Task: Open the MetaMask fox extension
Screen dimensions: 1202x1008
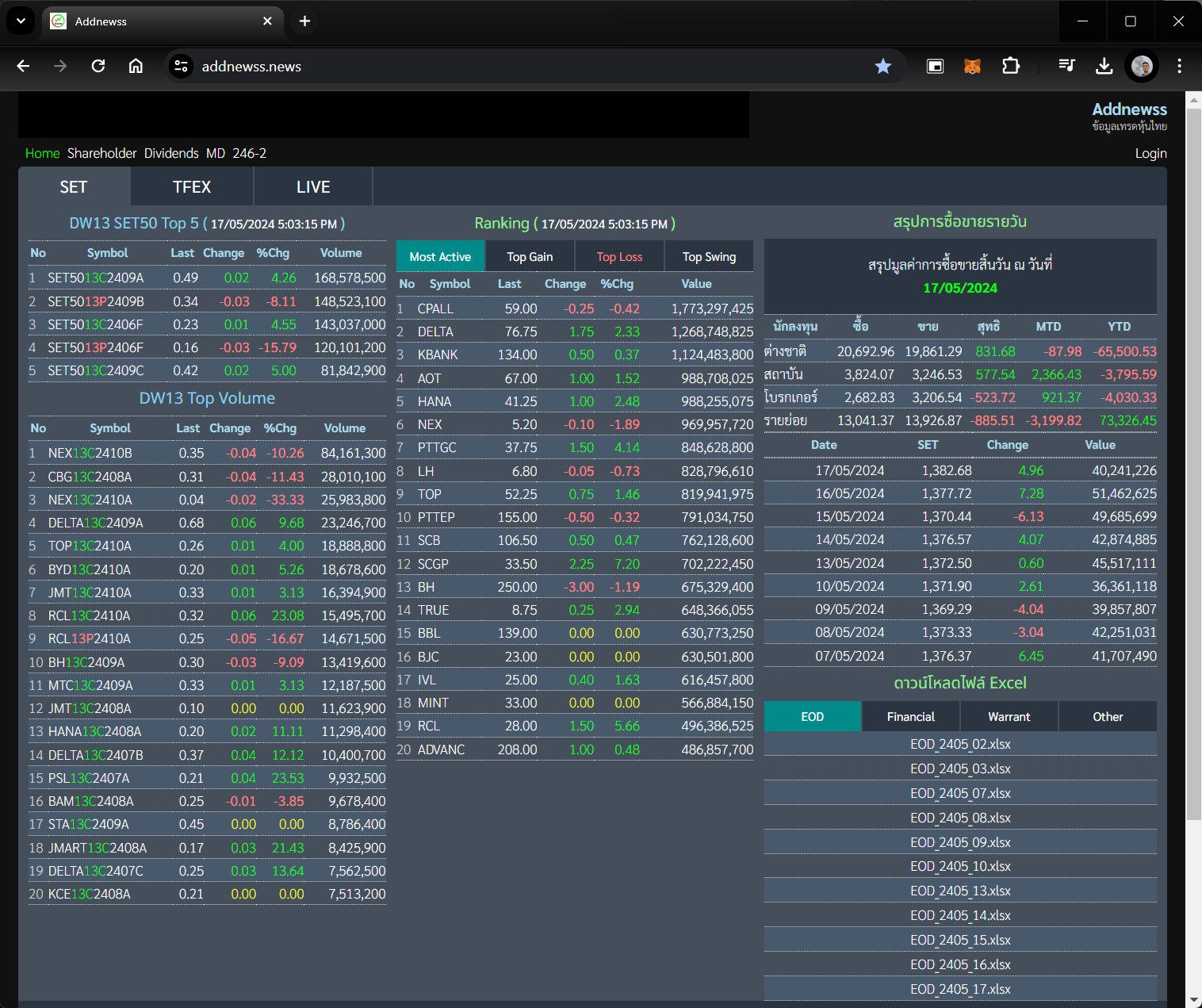Action: (972, 66)
